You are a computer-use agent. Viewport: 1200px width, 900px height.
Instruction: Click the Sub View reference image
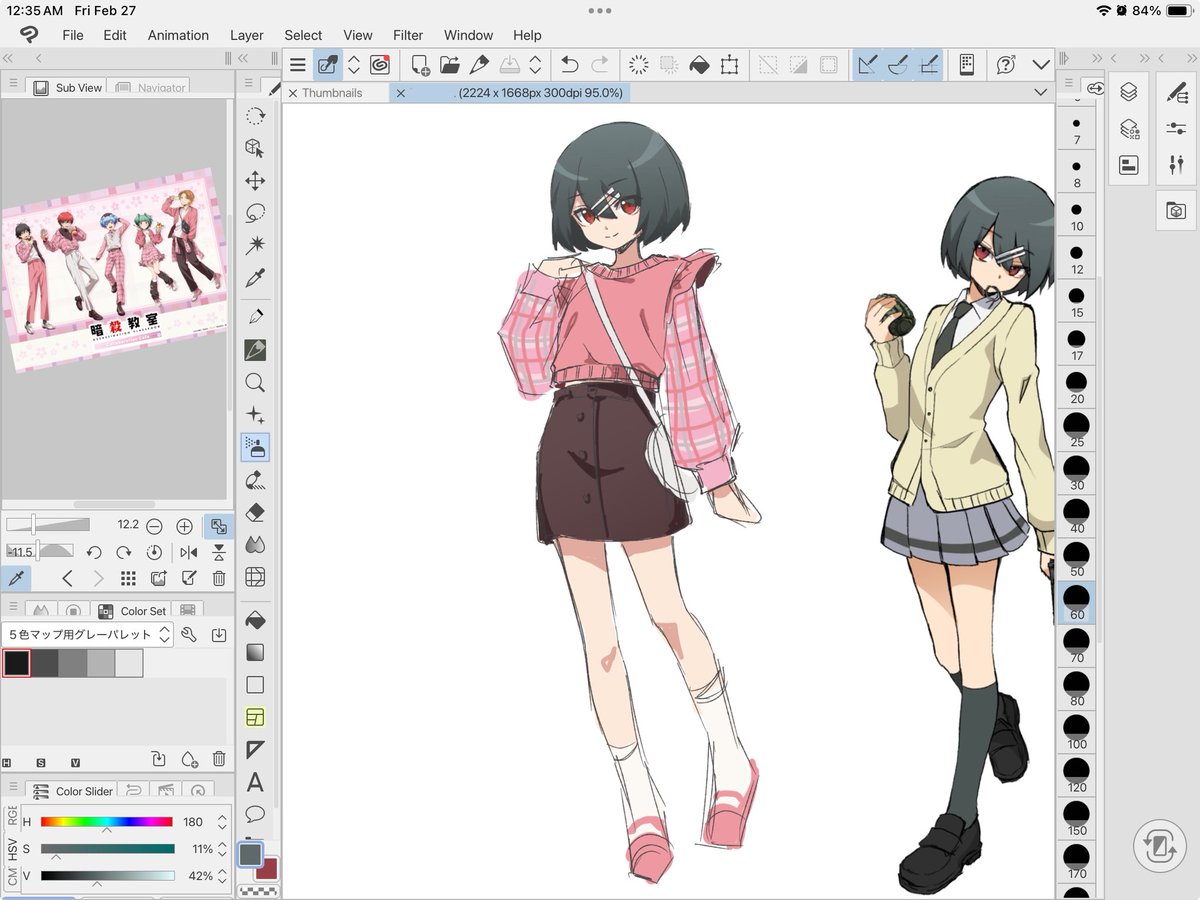click(113, 269)
